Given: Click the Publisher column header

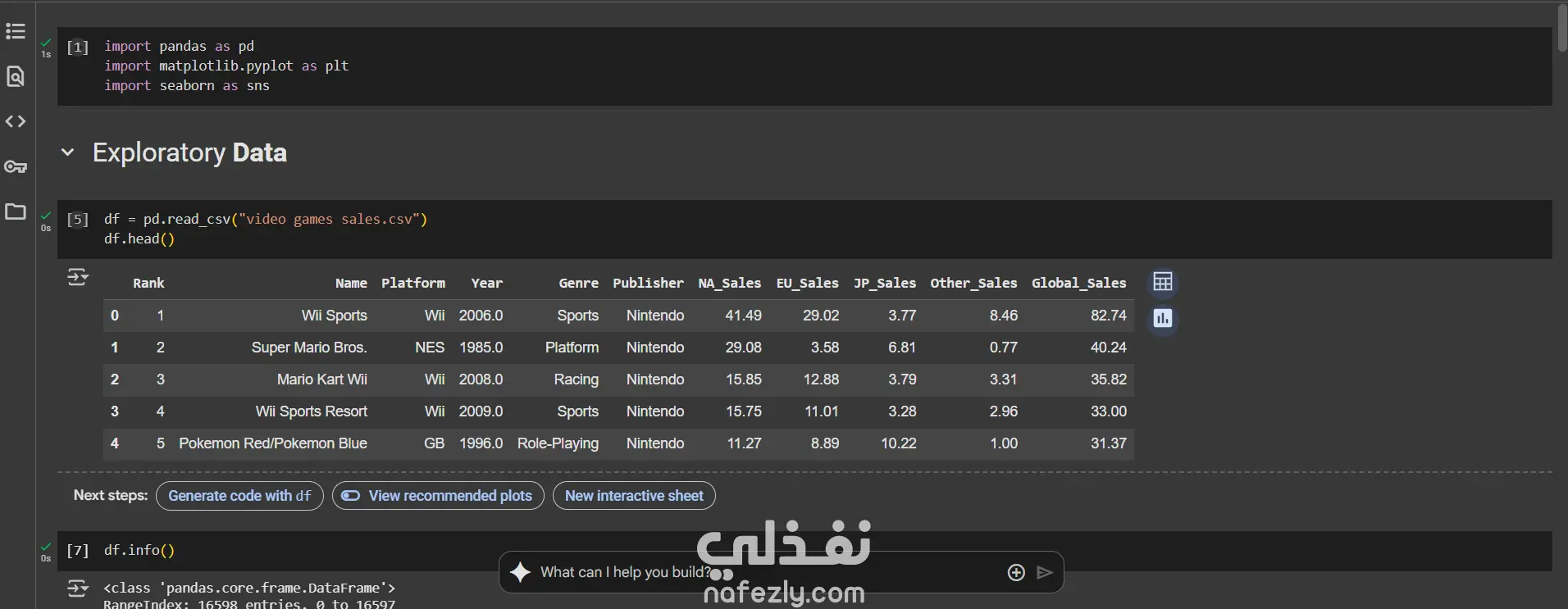Looking at the screenshot, I should (648, 283).
